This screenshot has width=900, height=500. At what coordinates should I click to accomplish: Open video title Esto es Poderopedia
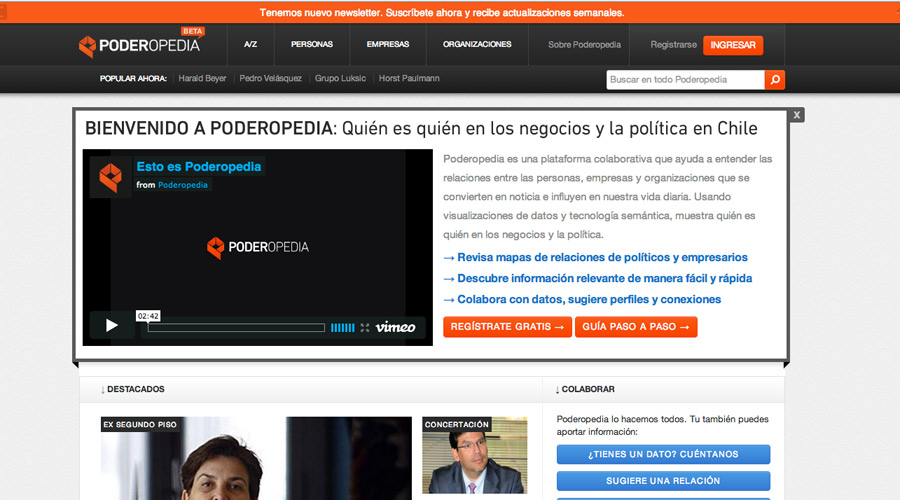click(x=199, y=166)
